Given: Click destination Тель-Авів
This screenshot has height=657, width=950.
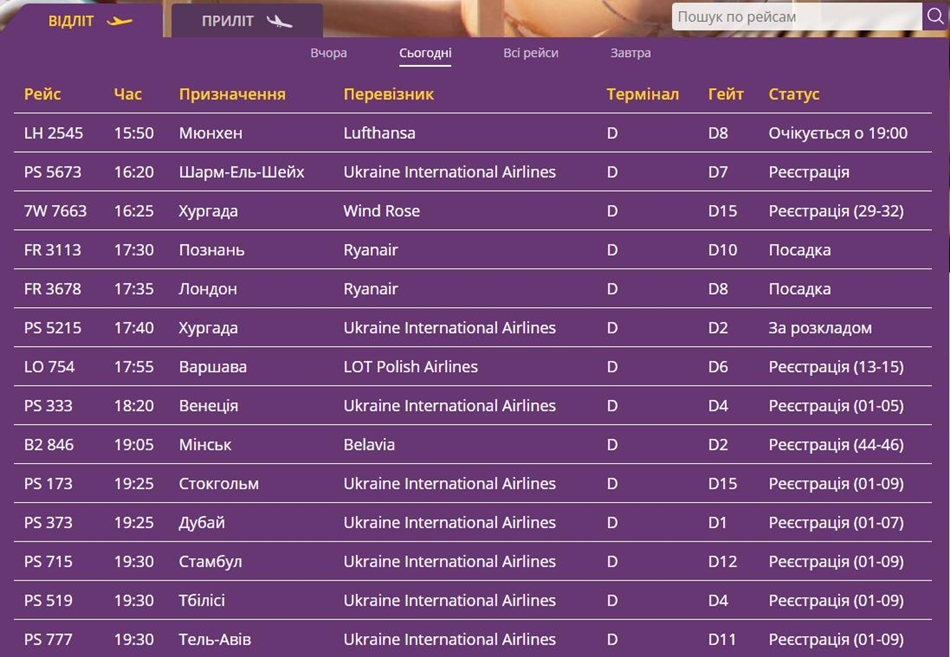Looking at the screenshot, I should coord(215,639).
